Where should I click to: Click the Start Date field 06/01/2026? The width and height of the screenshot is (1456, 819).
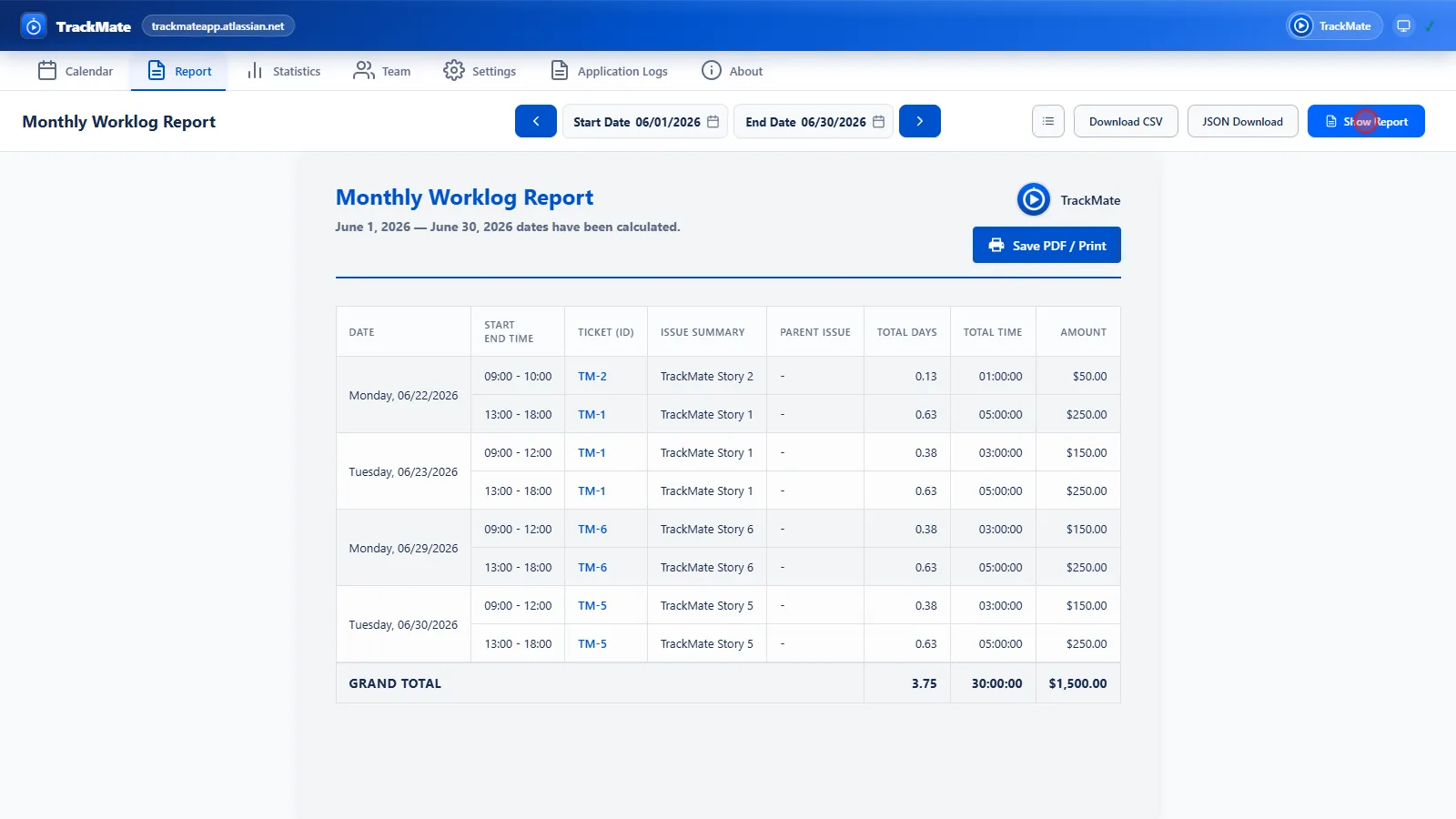(x=645, y=121)
